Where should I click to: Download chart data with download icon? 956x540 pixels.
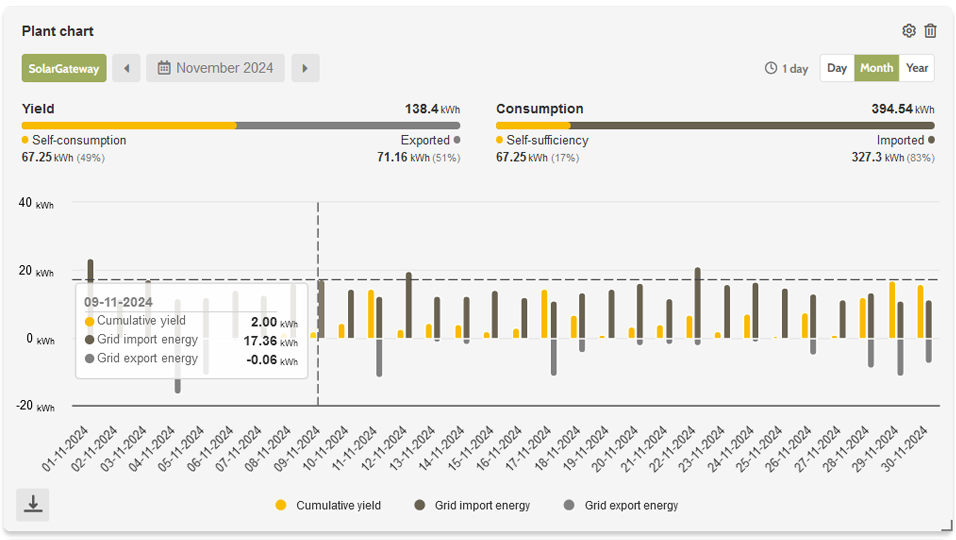coord(33,504)
